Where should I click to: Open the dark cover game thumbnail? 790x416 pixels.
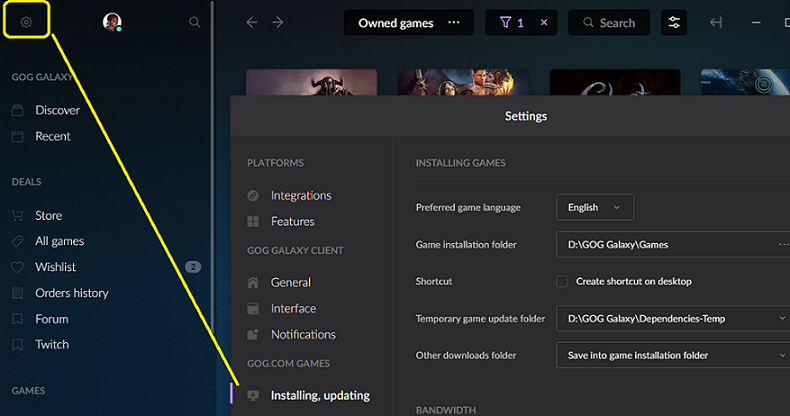(615, 82)
